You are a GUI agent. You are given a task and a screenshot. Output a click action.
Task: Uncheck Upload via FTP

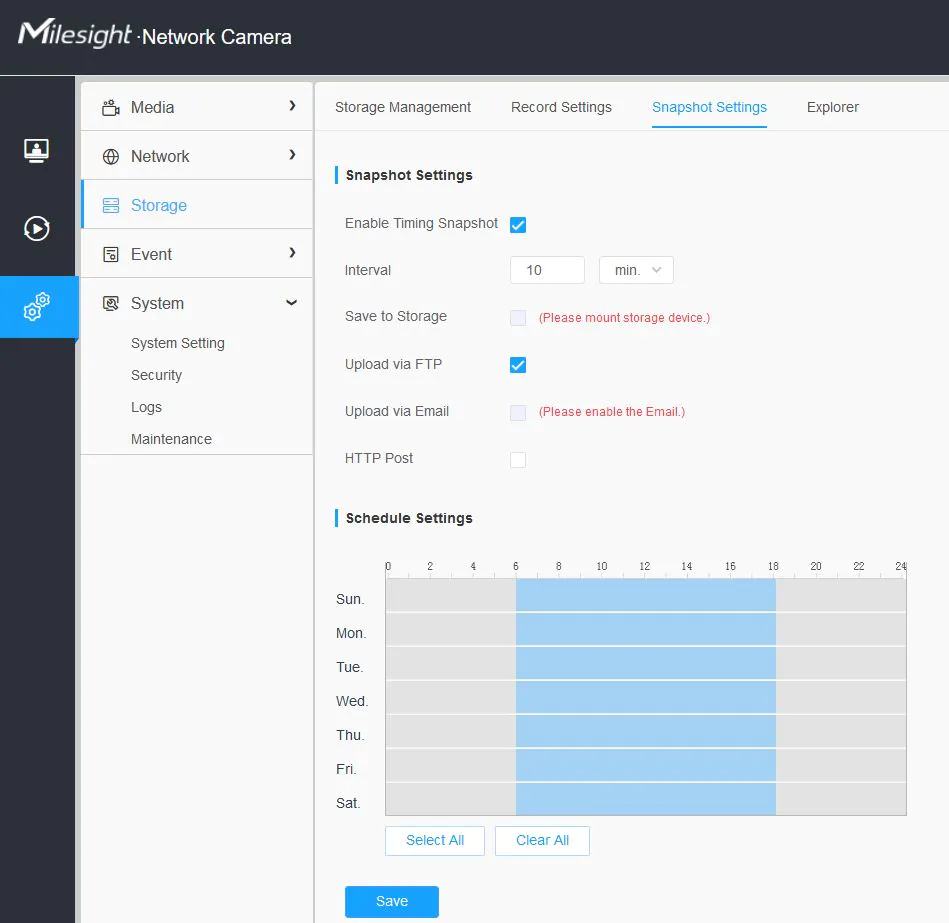tap(518, 365)
